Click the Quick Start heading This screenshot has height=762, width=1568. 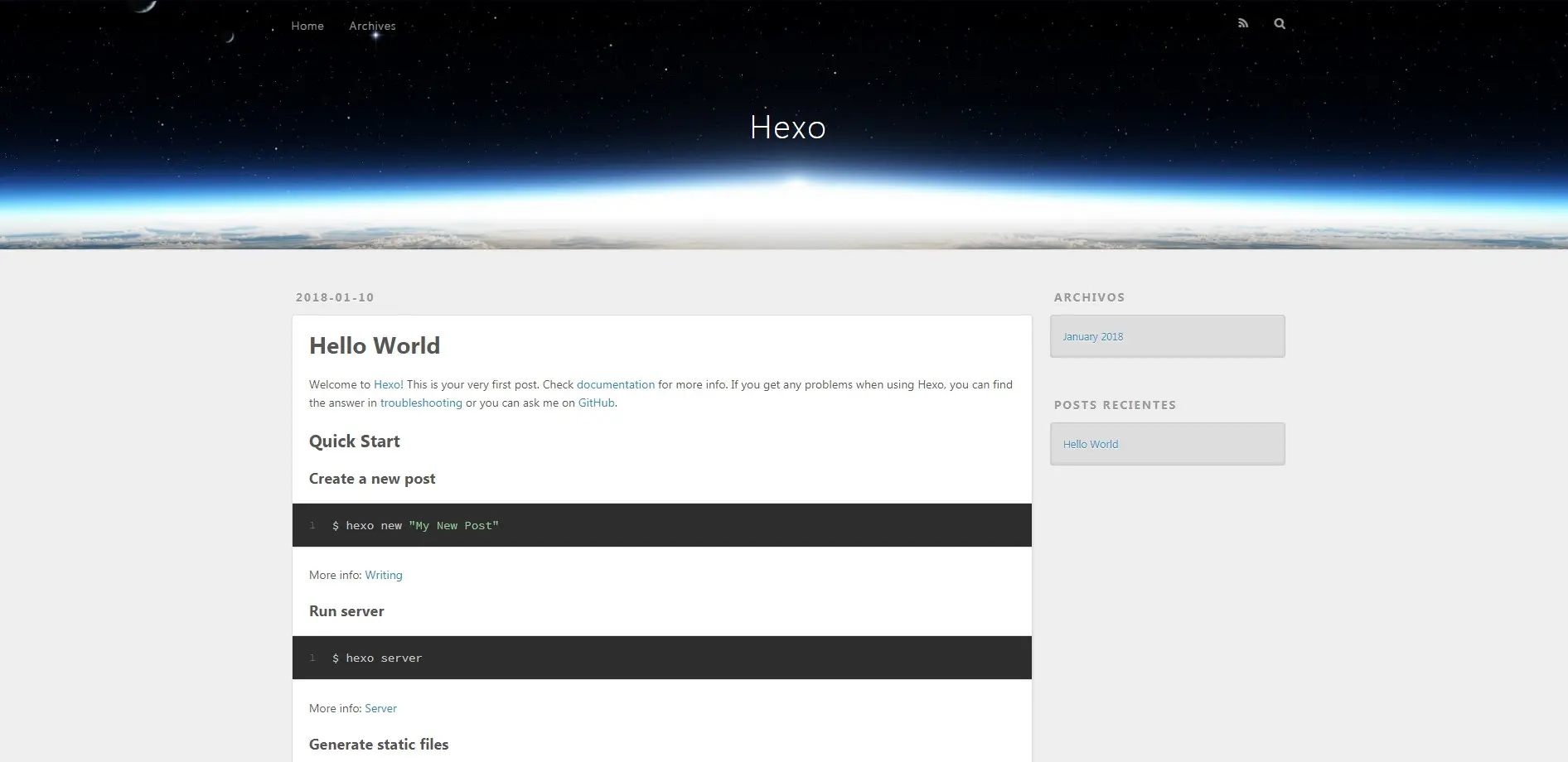(x=355, y=441)
